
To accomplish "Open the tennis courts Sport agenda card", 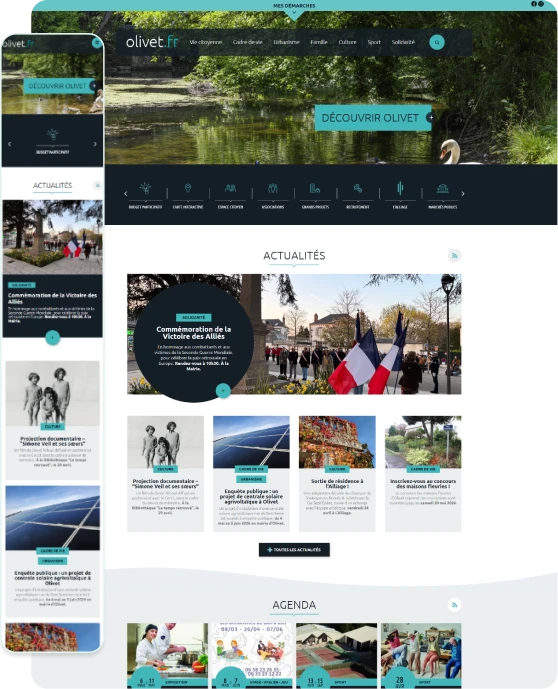I will pos(337,655).
